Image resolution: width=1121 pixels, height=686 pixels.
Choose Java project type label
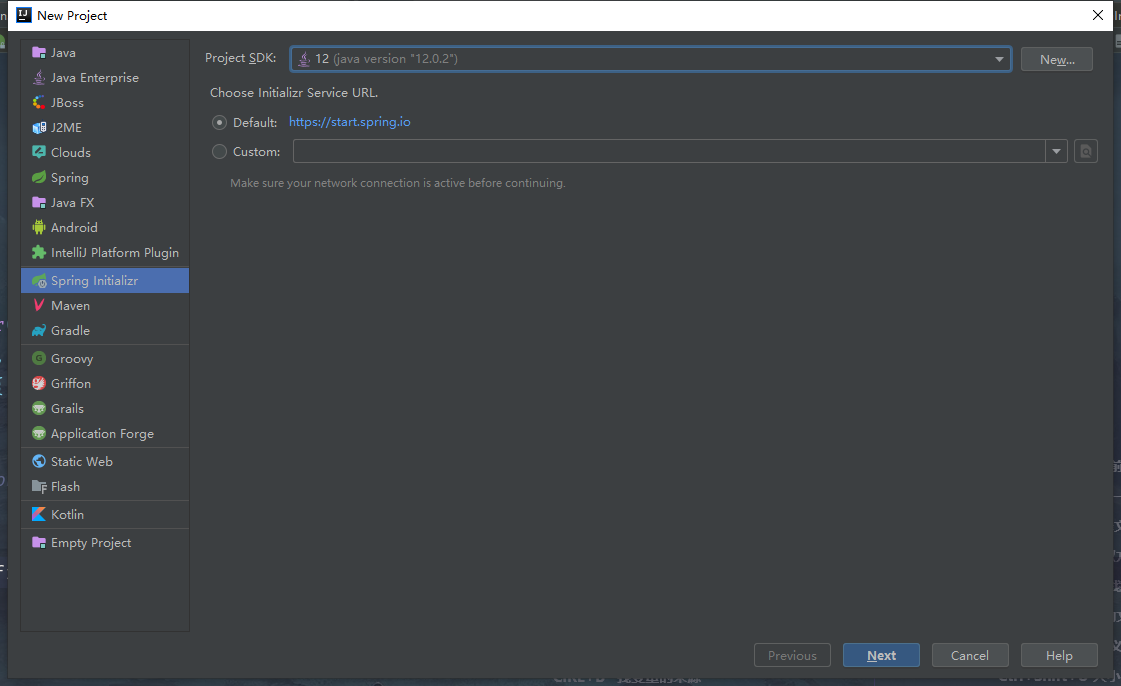[x=63, y=53]
